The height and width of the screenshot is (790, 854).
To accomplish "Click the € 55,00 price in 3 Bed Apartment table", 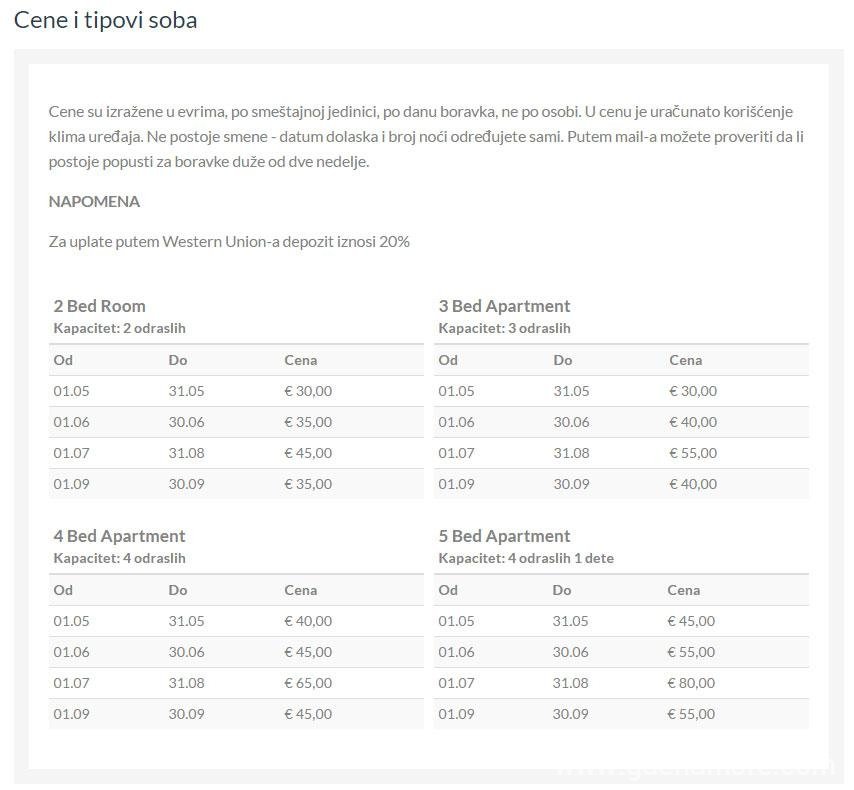I will (x=693, y=453).
